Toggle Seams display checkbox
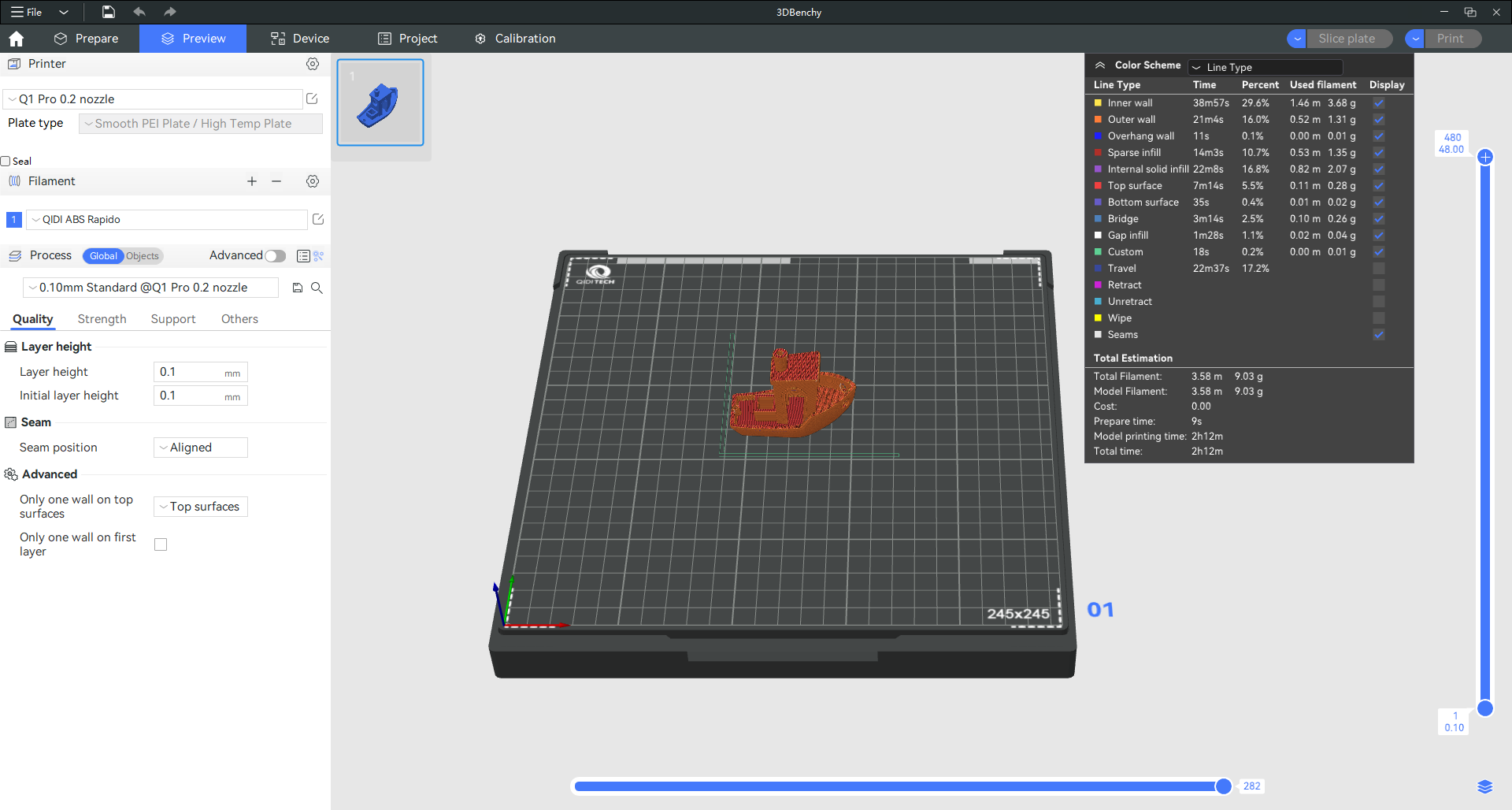This screenshot has width=1512, height=810. tap(1379, 335)
